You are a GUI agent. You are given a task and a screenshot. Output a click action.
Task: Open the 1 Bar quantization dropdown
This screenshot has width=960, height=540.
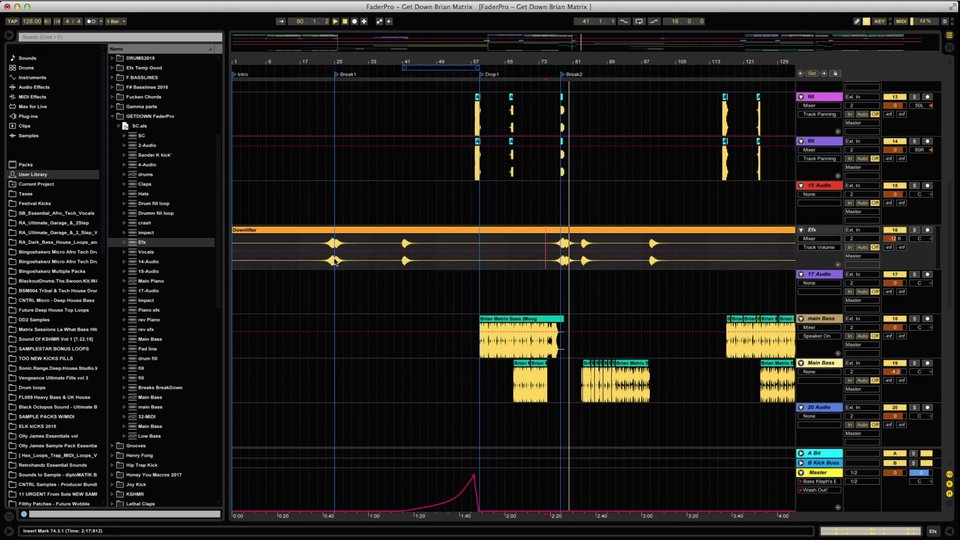point(116,21)
